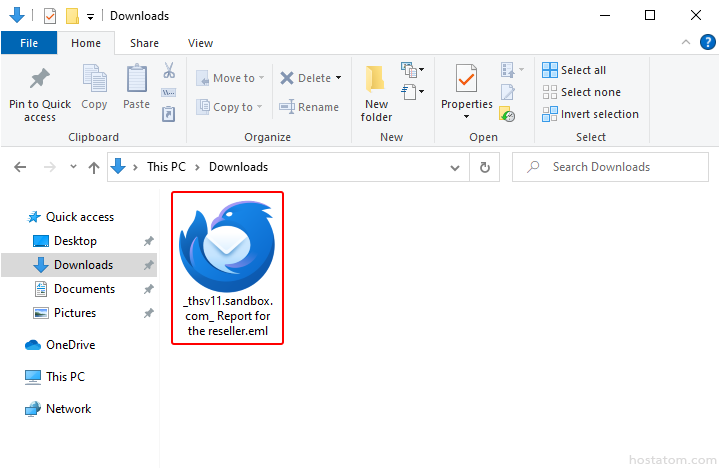Click Invert selection in ribbon

(x=590, y=114)
